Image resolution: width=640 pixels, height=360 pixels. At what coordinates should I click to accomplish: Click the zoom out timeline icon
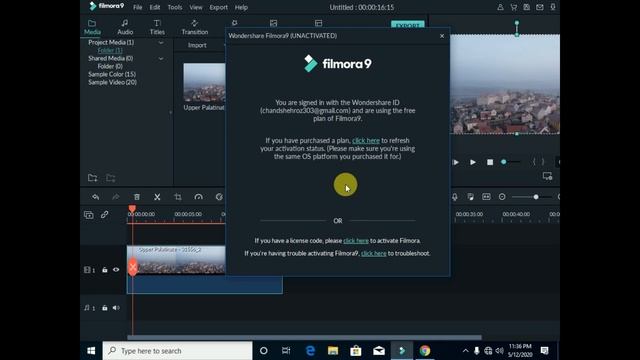tap(502, 197)
